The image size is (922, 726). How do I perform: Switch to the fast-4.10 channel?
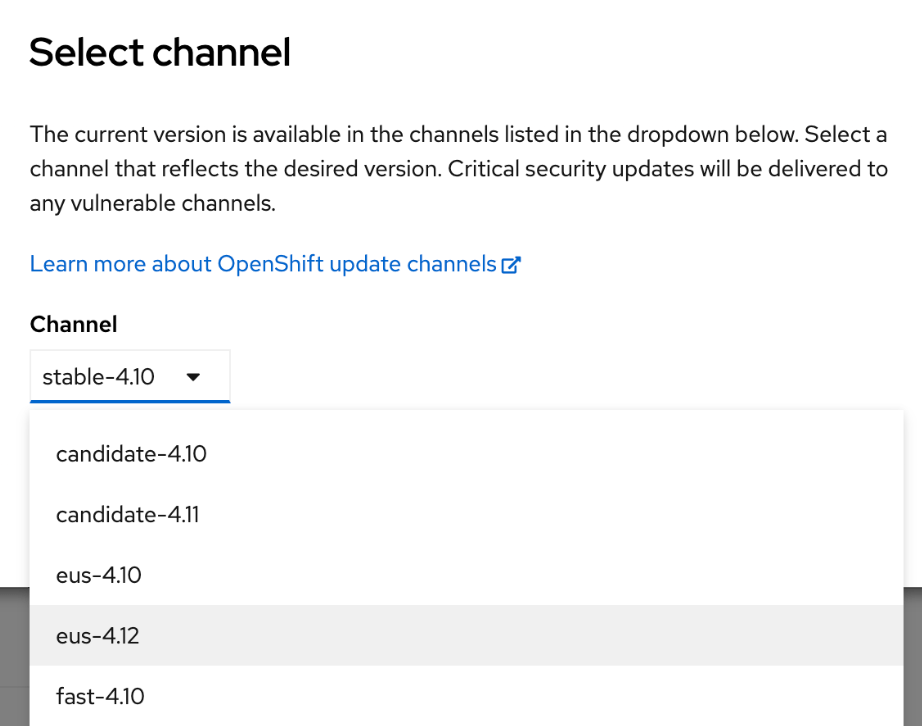click(x=100, y=696)
